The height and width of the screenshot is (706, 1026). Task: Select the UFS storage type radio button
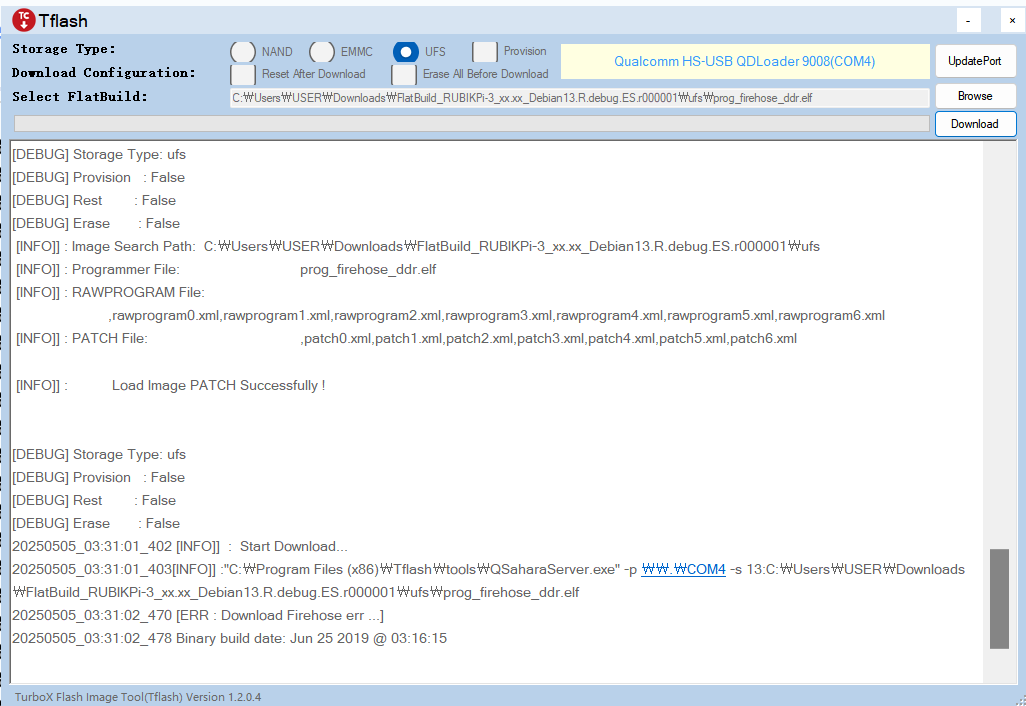pos(406,51)
